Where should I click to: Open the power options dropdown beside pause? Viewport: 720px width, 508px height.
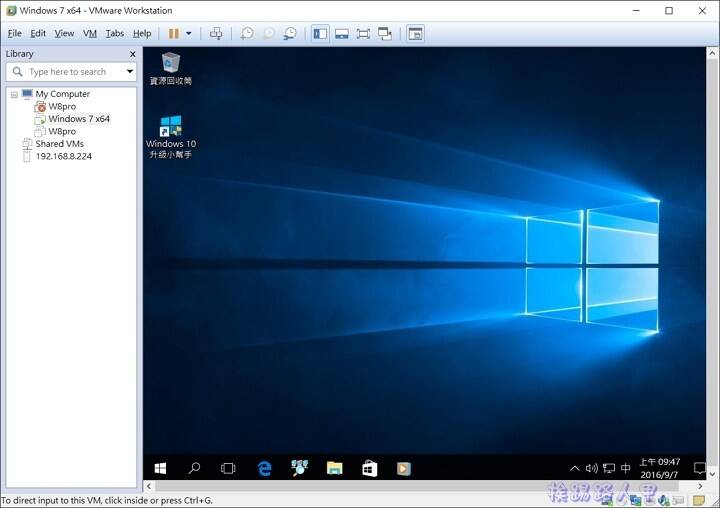click(189, 34)
